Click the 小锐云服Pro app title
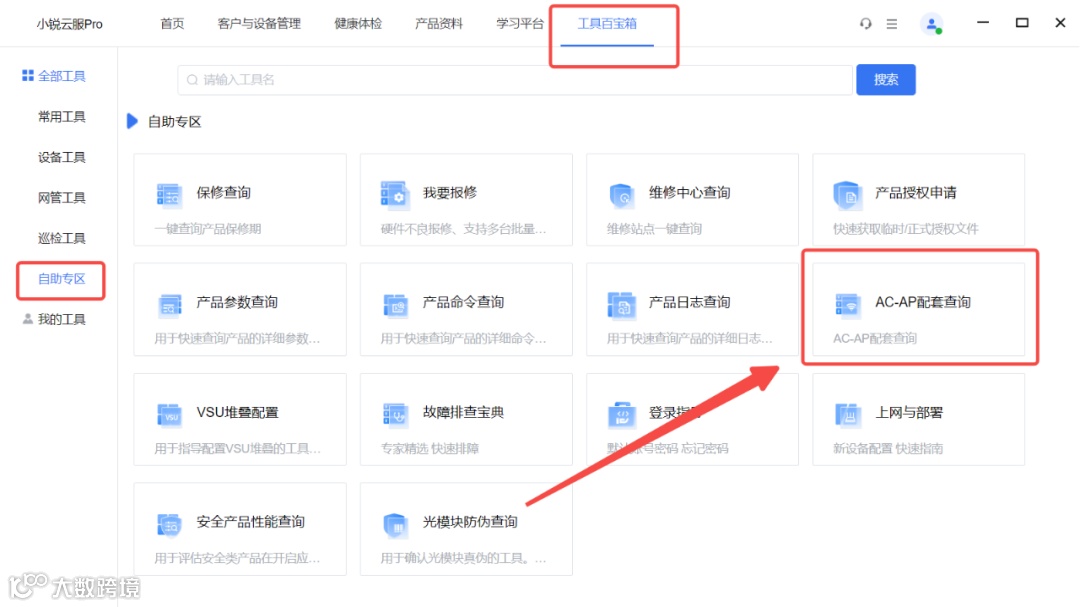Image resolution: width=1080 pixels, height=607 pixels. [x=70, y=24]
